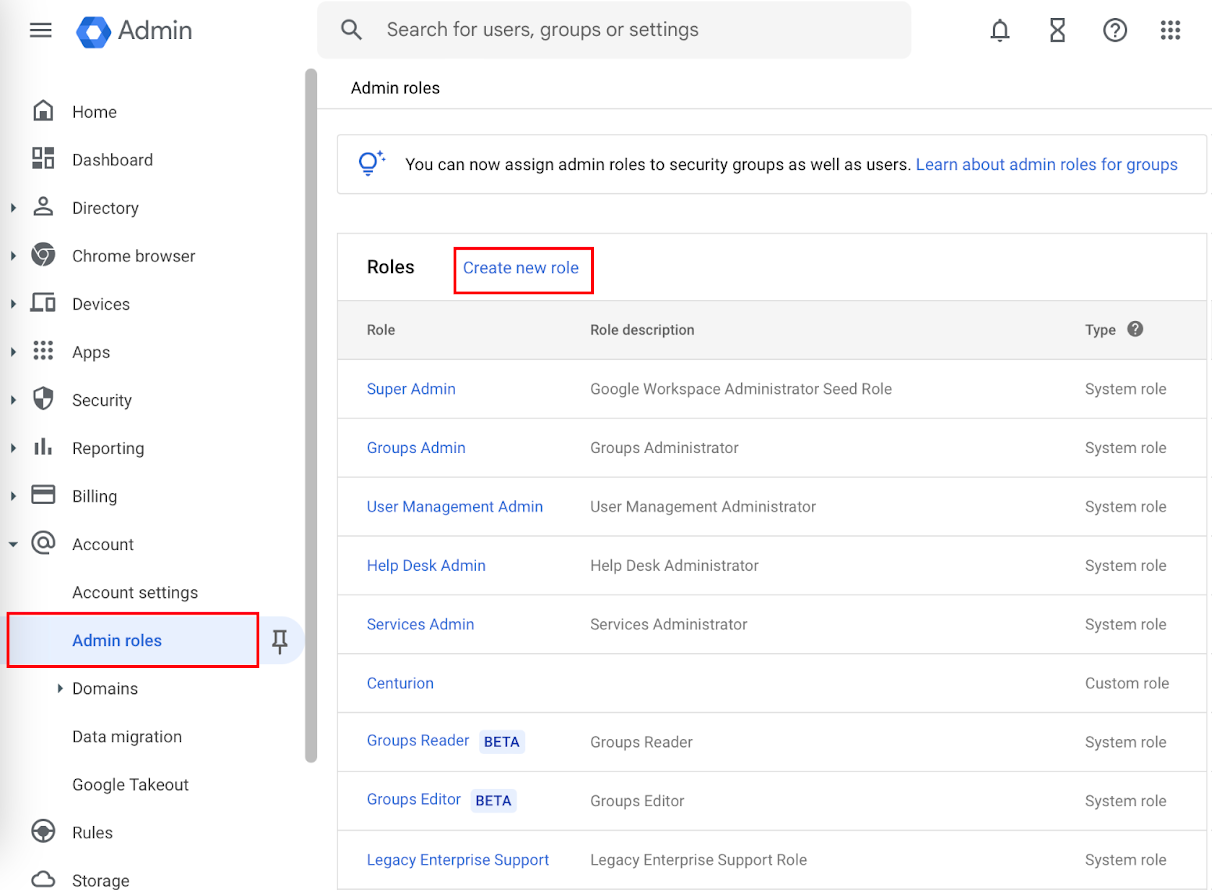Image resolution: width=1212 pixels, height=890 pixels.
Task: Open the help question mark icon
Action: [x=1114, y=30]
